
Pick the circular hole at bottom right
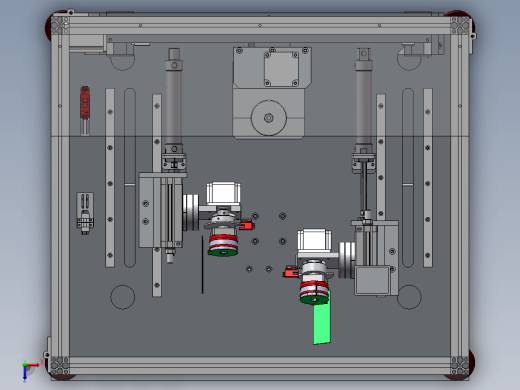[x=409, y=297]
